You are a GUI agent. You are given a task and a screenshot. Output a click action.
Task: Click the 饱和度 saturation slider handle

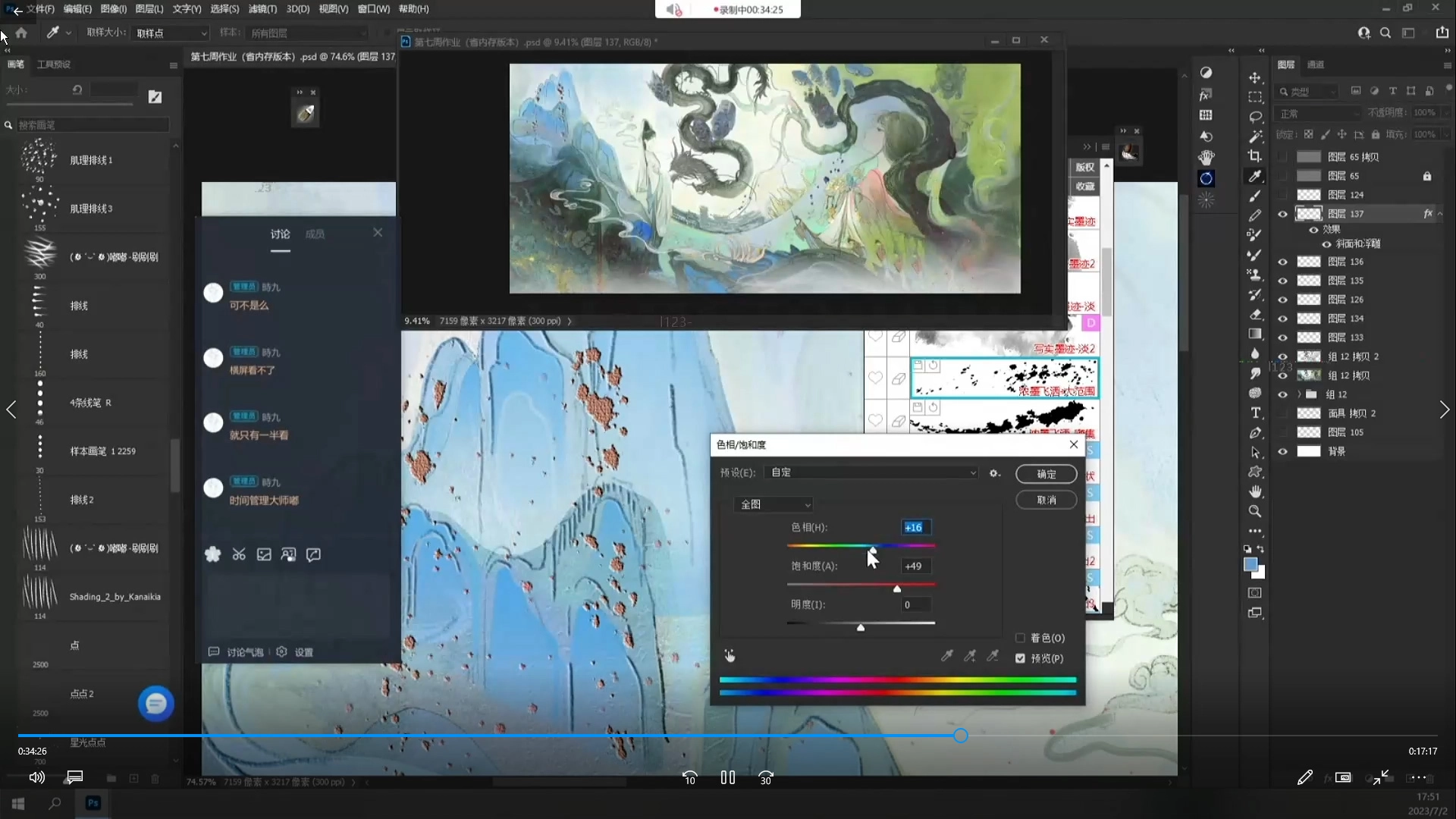pyautogui.click(x=897, y=589)
